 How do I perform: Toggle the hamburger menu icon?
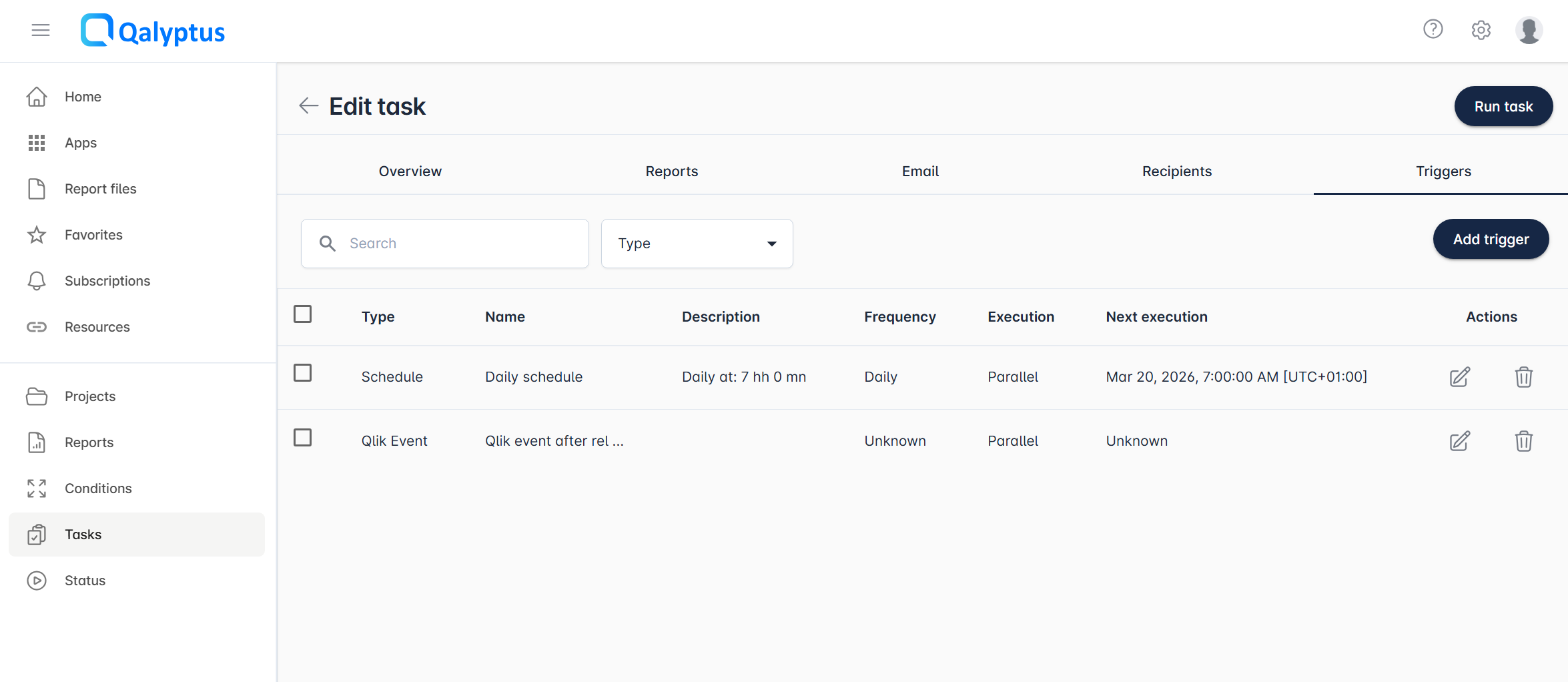click(41, 30)
